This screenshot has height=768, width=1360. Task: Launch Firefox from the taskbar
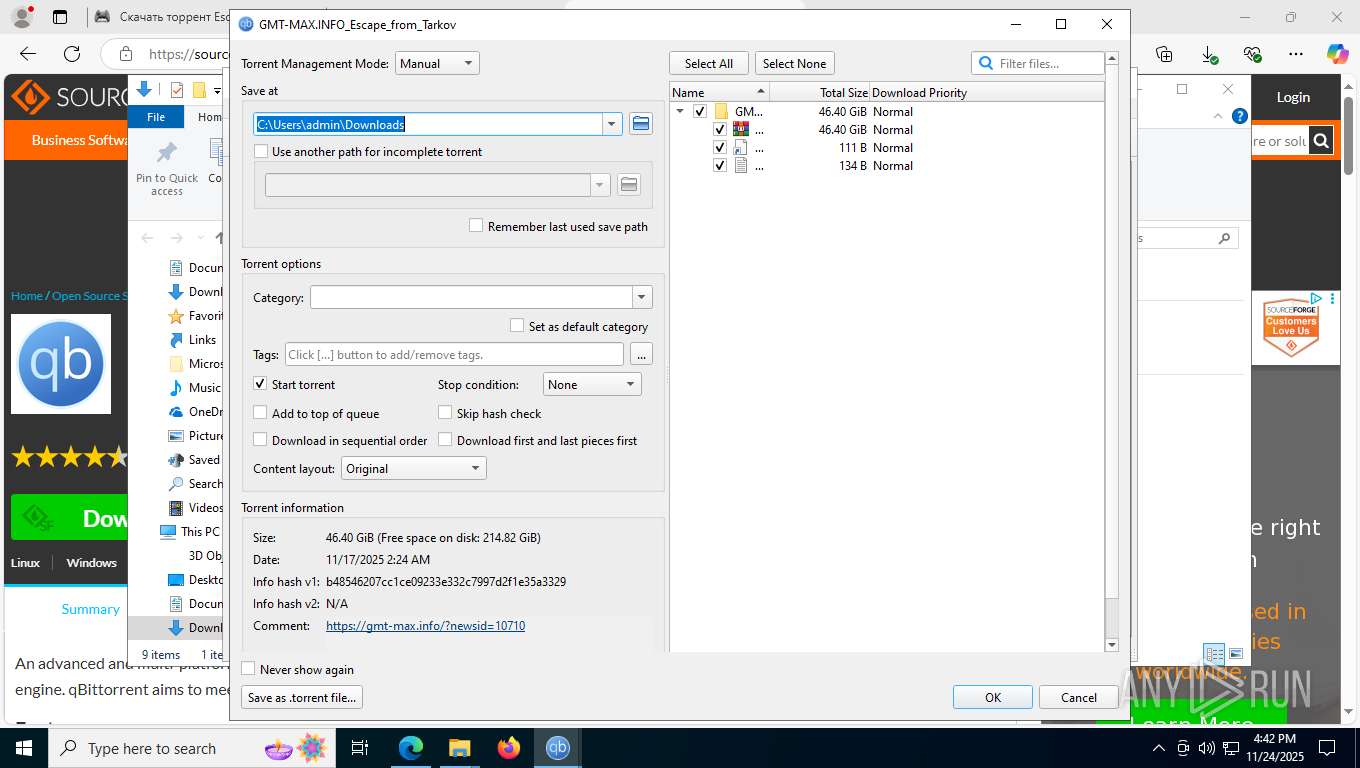(509, 748)
